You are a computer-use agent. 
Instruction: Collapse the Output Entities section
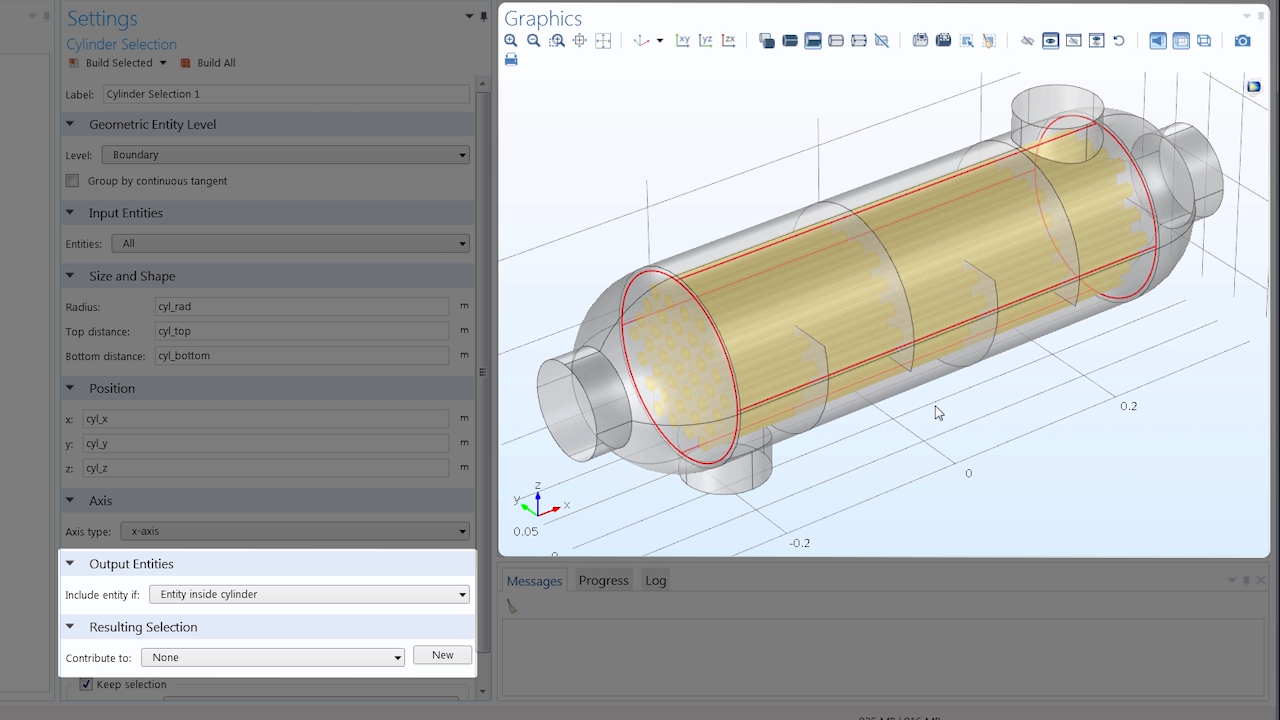point(70,564)
